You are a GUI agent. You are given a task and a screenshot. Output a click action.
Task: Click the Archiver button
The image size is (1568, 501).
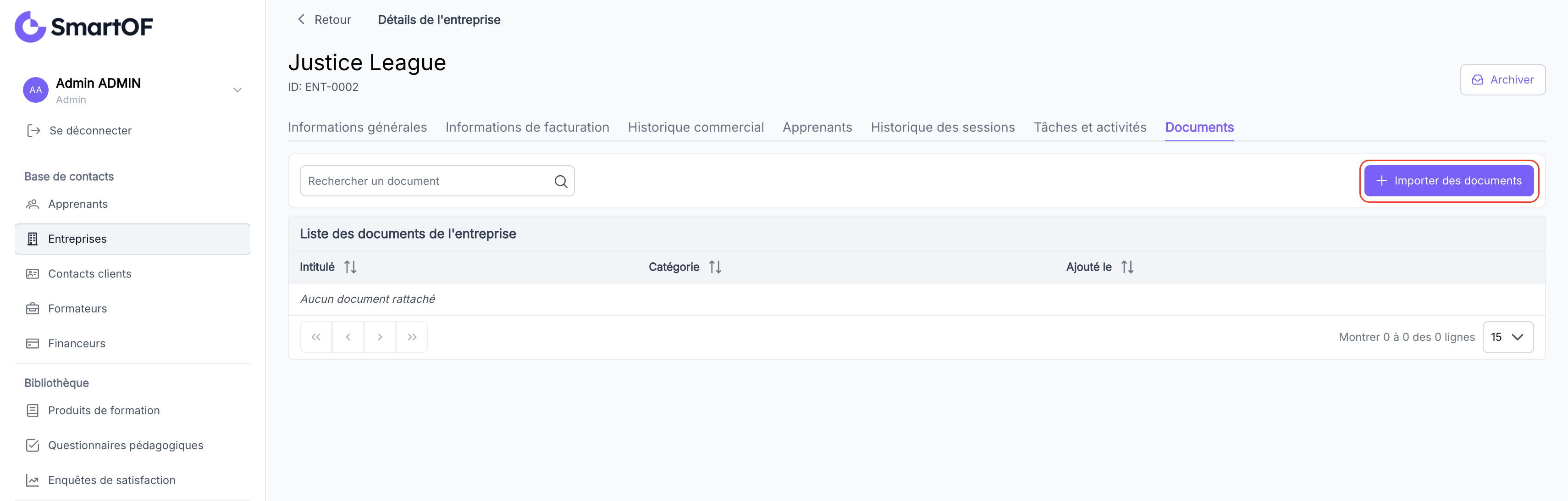coord(1502,80)
